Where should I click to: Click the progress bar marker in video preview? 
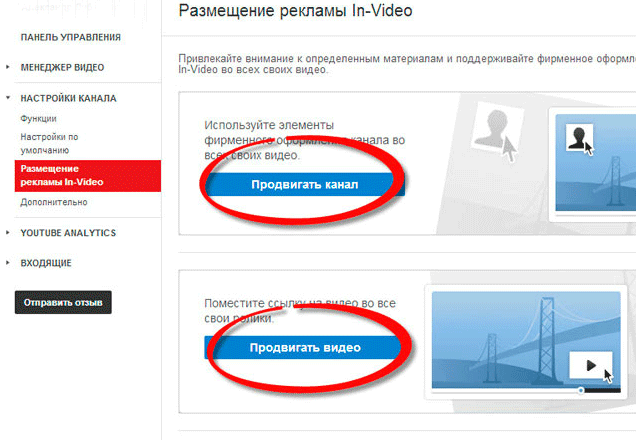pyautogui.click(x=581, y=390)
